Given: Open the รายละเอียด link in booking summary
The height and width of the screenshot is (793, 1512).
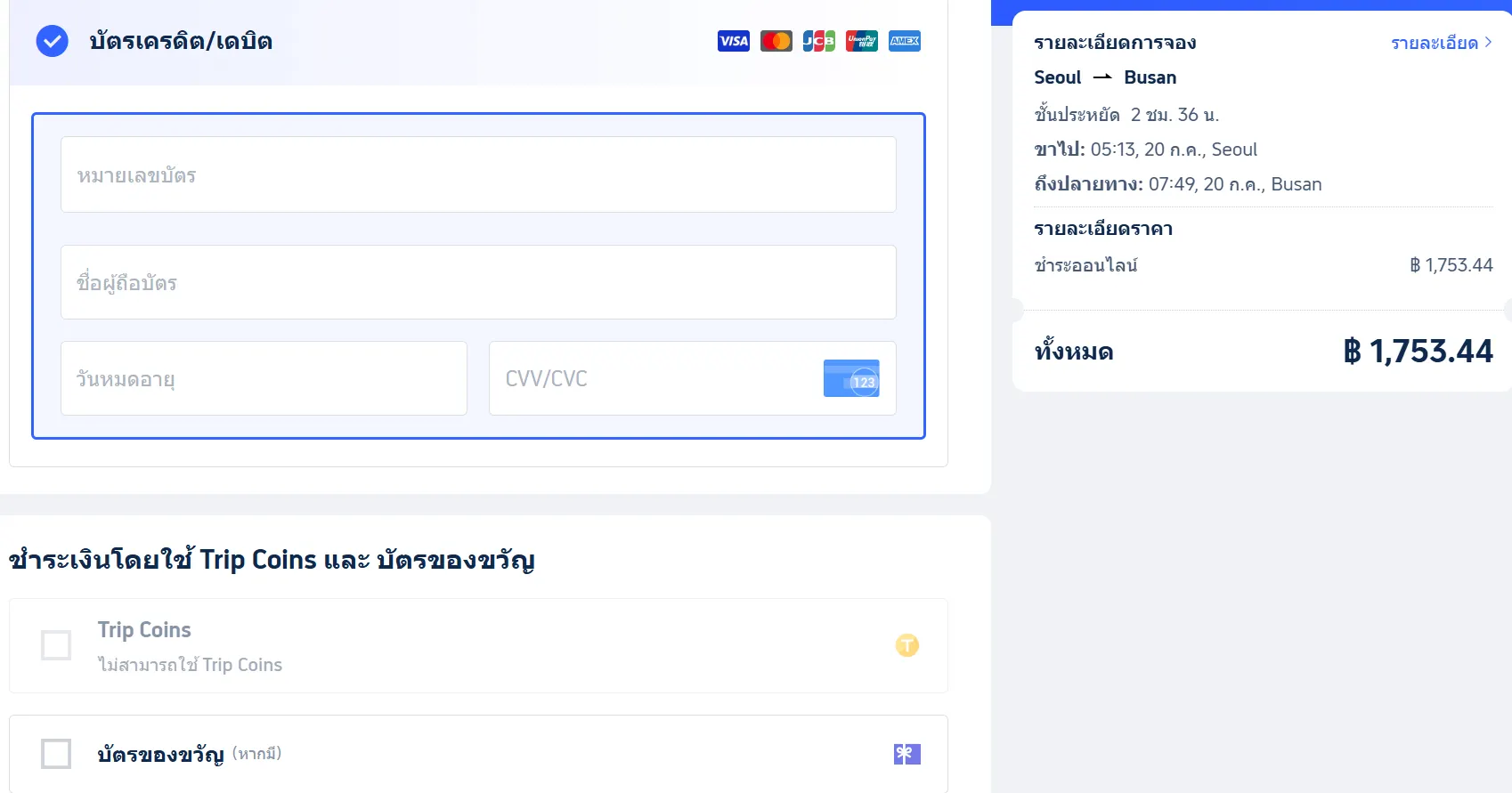Looking at the screenshot, I should (x=1434, y=43).
